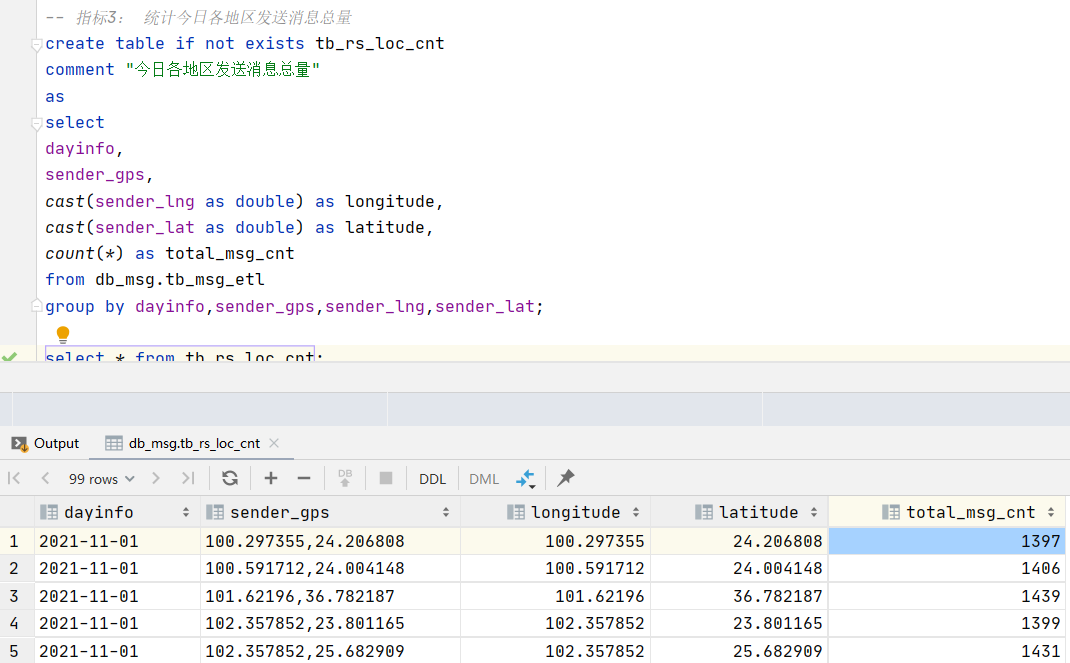
Task: Click the total_msg_cnt cell 1399
Action: [947, 623]
